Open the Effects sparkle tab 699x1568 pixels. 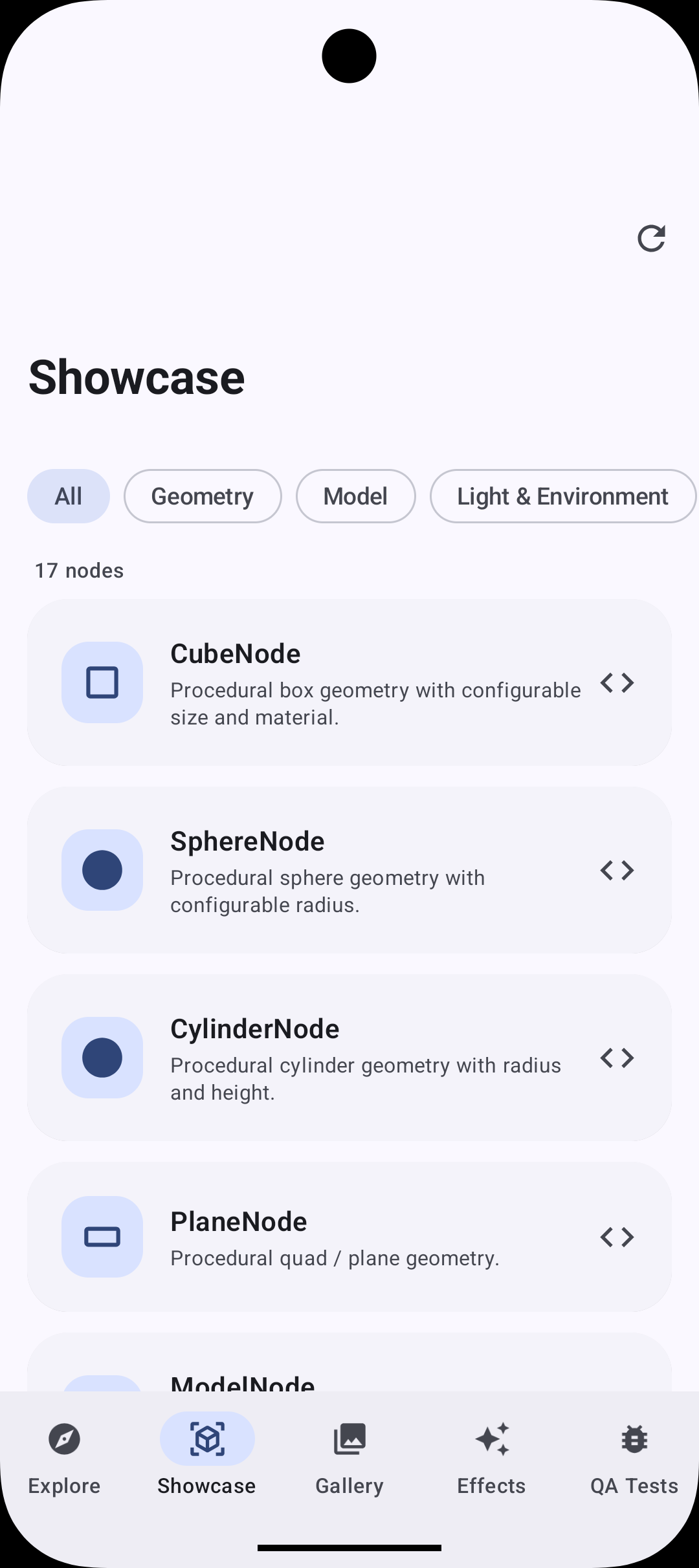pos(492,1439)
